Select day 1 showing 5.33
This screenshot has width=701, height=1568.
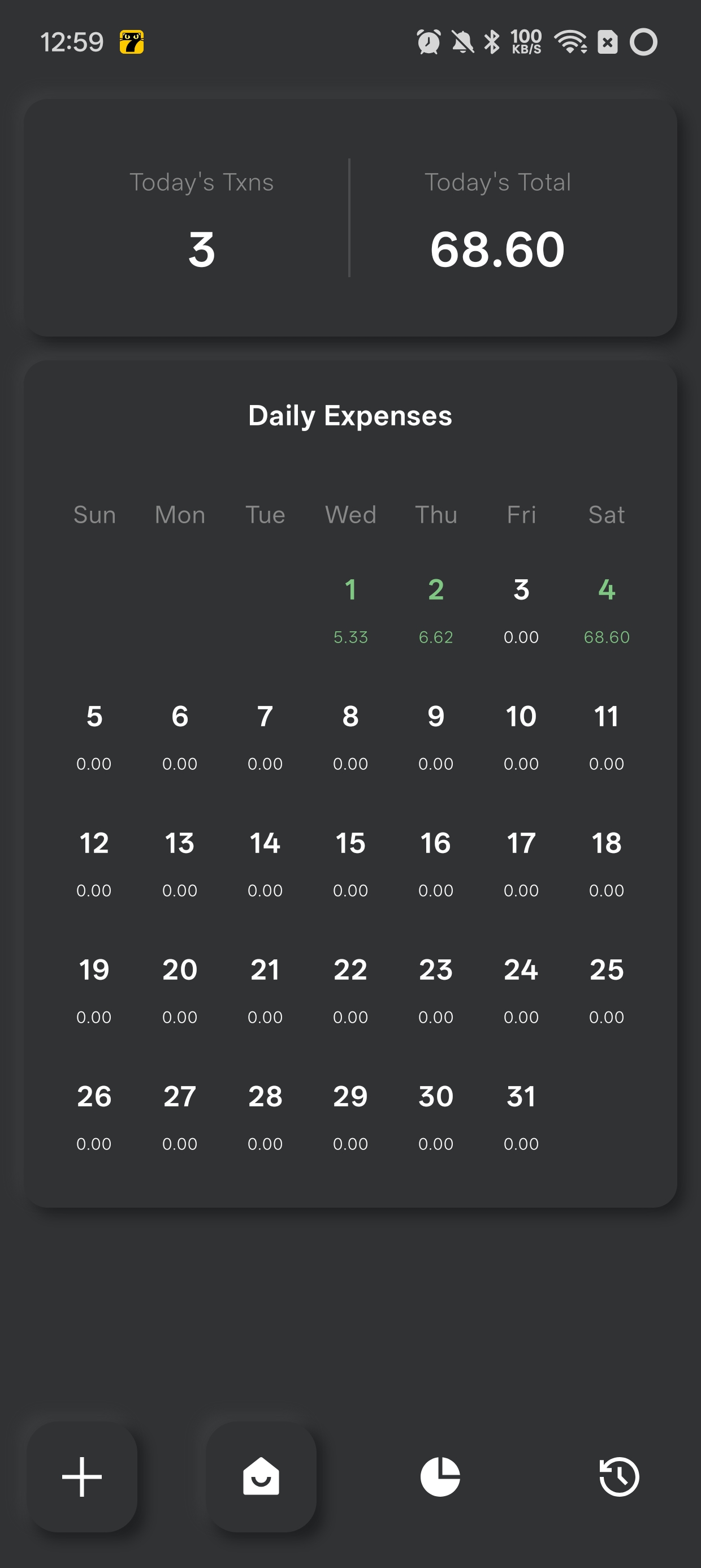[x=350, y=610]
